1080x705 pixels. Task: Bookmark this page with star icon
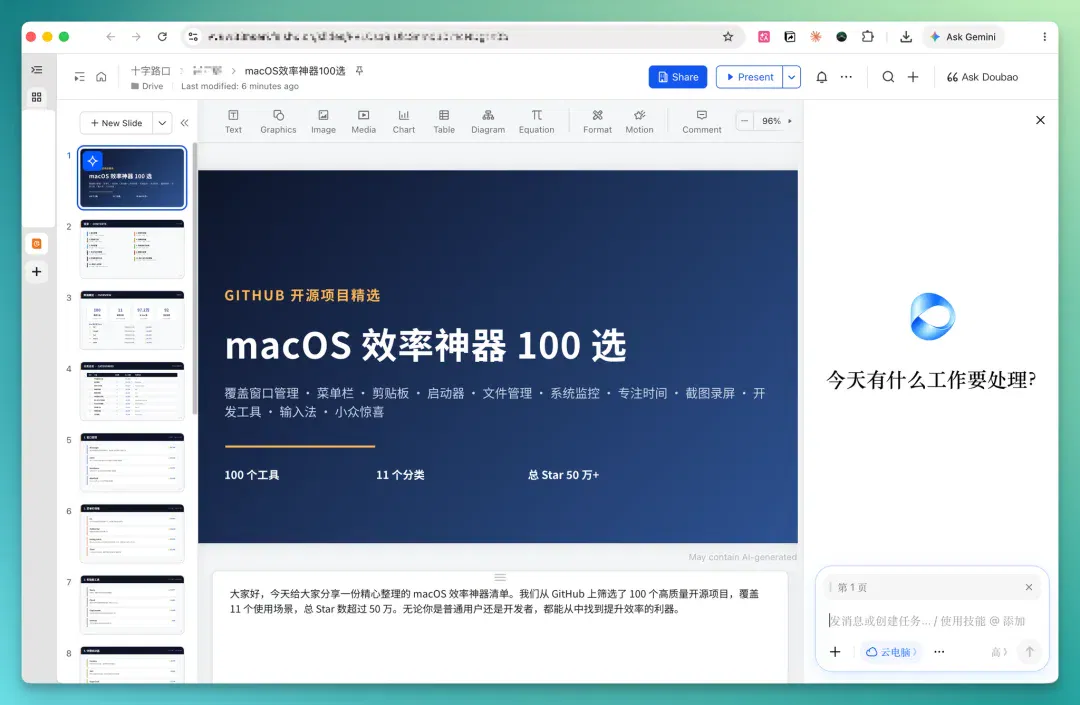(x=728, y=36)
